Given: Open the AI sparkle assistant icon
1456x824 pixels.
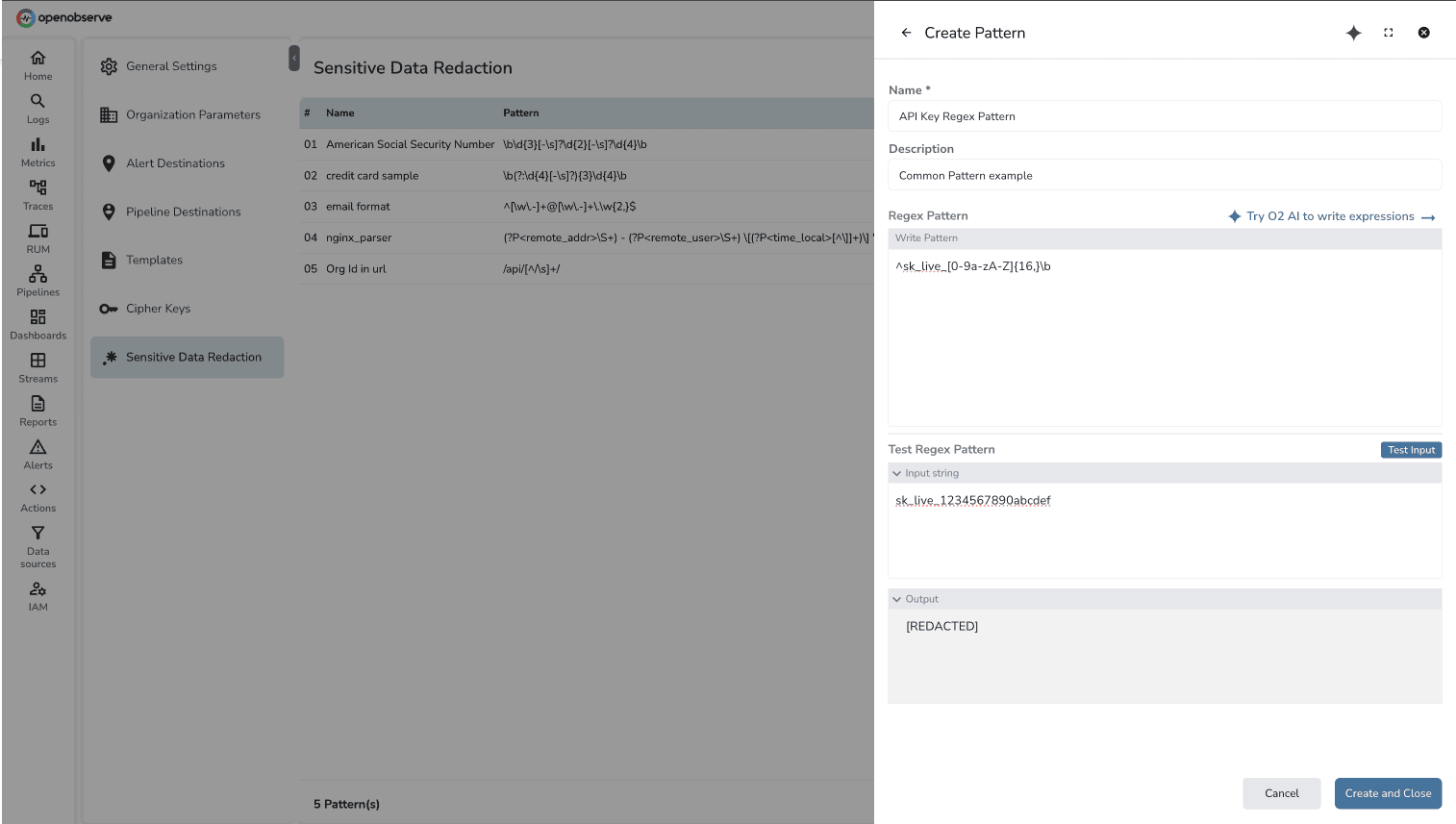Looking at the screenshot, I should coord(1353,33).
